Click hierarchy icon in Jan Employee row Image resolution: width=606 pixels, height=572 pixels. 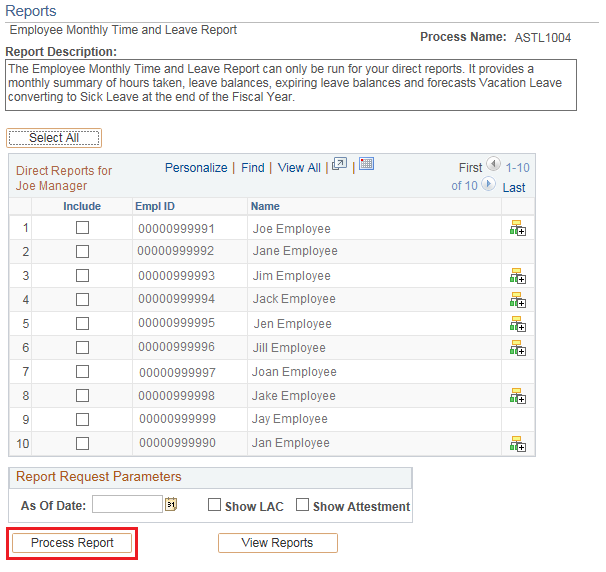(x=517, y=443)
